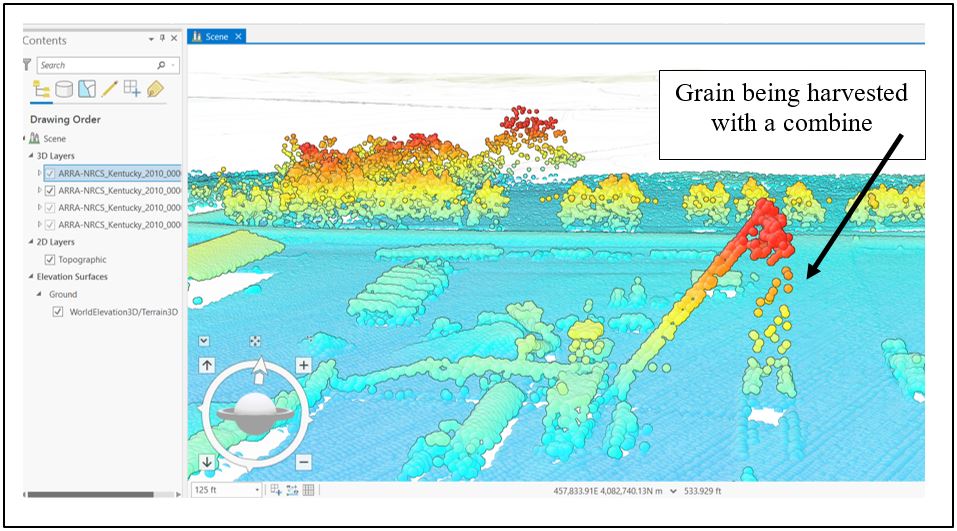Switch to the Scene view tab

click(216, 37)
